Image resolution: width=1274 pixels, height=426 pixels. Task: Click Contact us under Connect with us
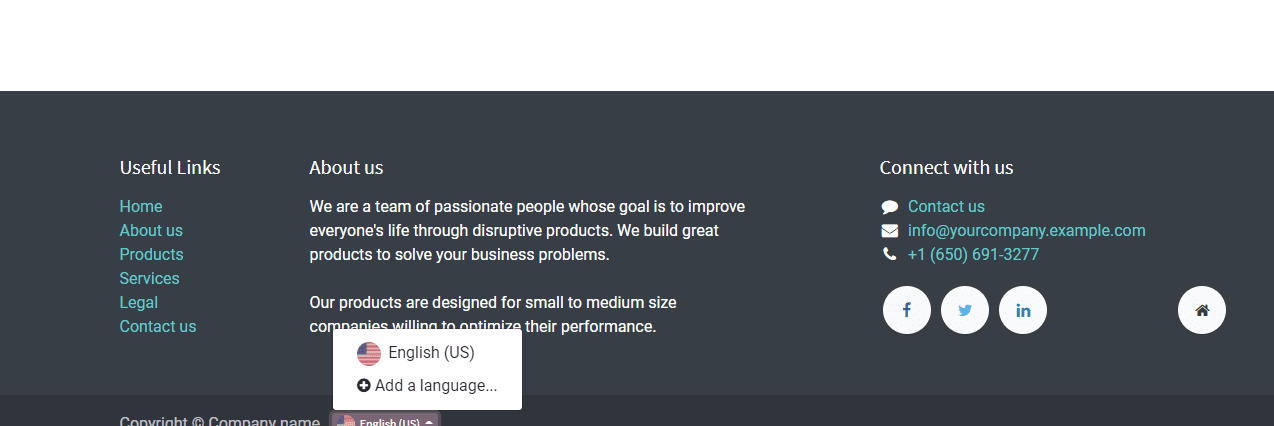coord(946,207)
